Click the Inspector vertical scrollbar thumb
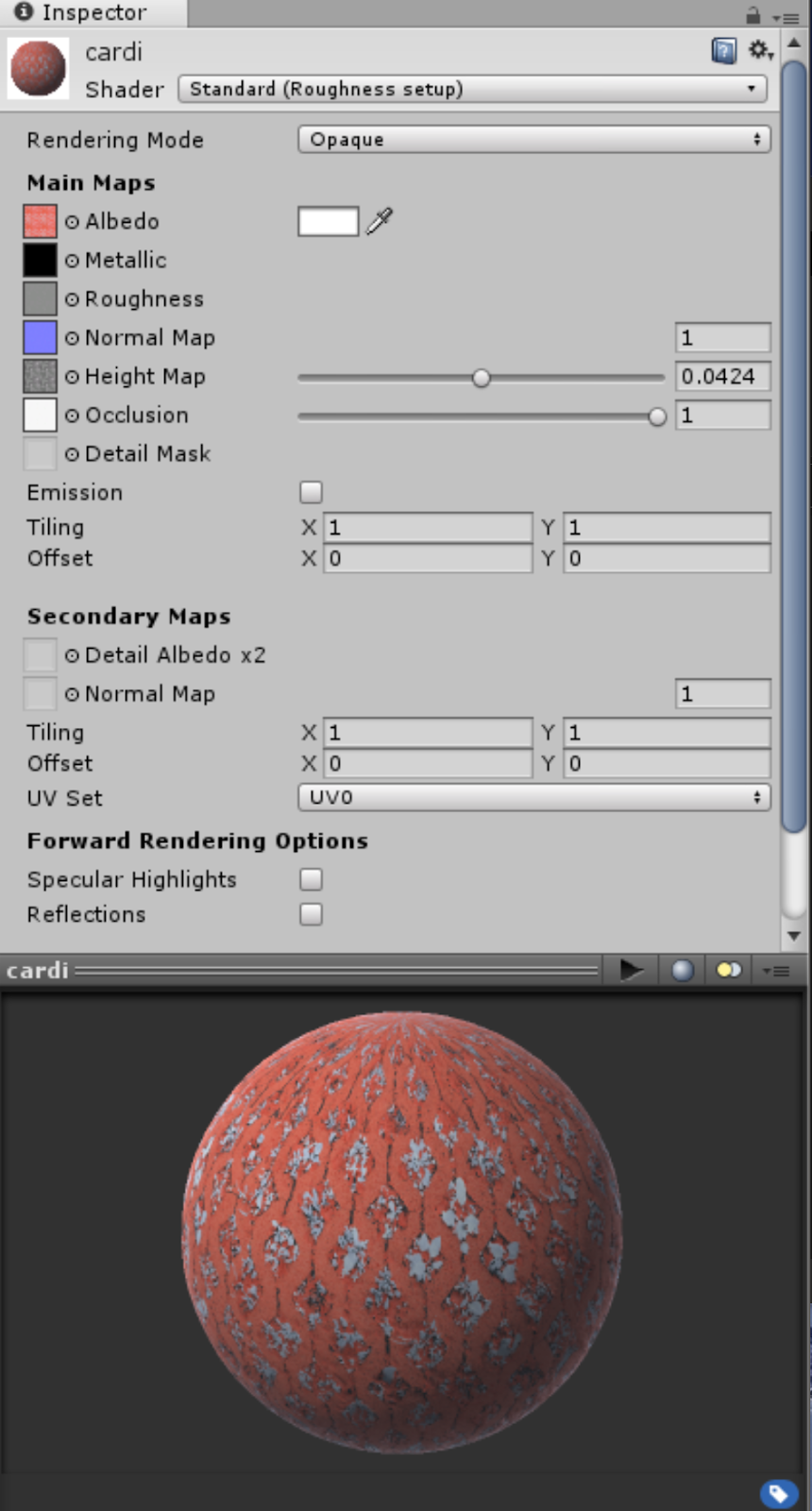 (x=794, y=446)
